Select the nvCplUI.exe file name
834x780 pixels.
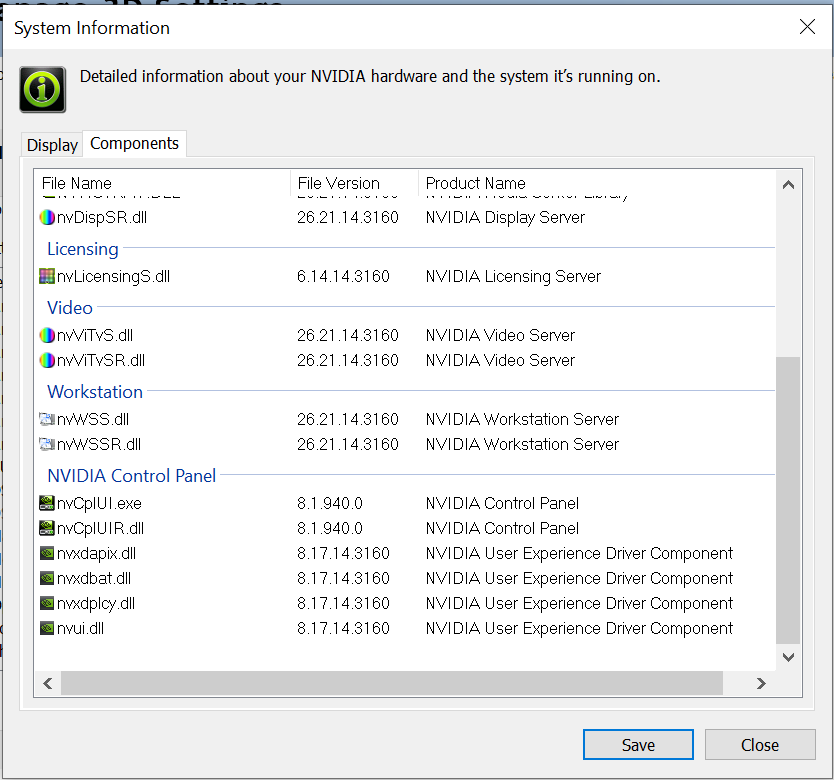(99, 503)
